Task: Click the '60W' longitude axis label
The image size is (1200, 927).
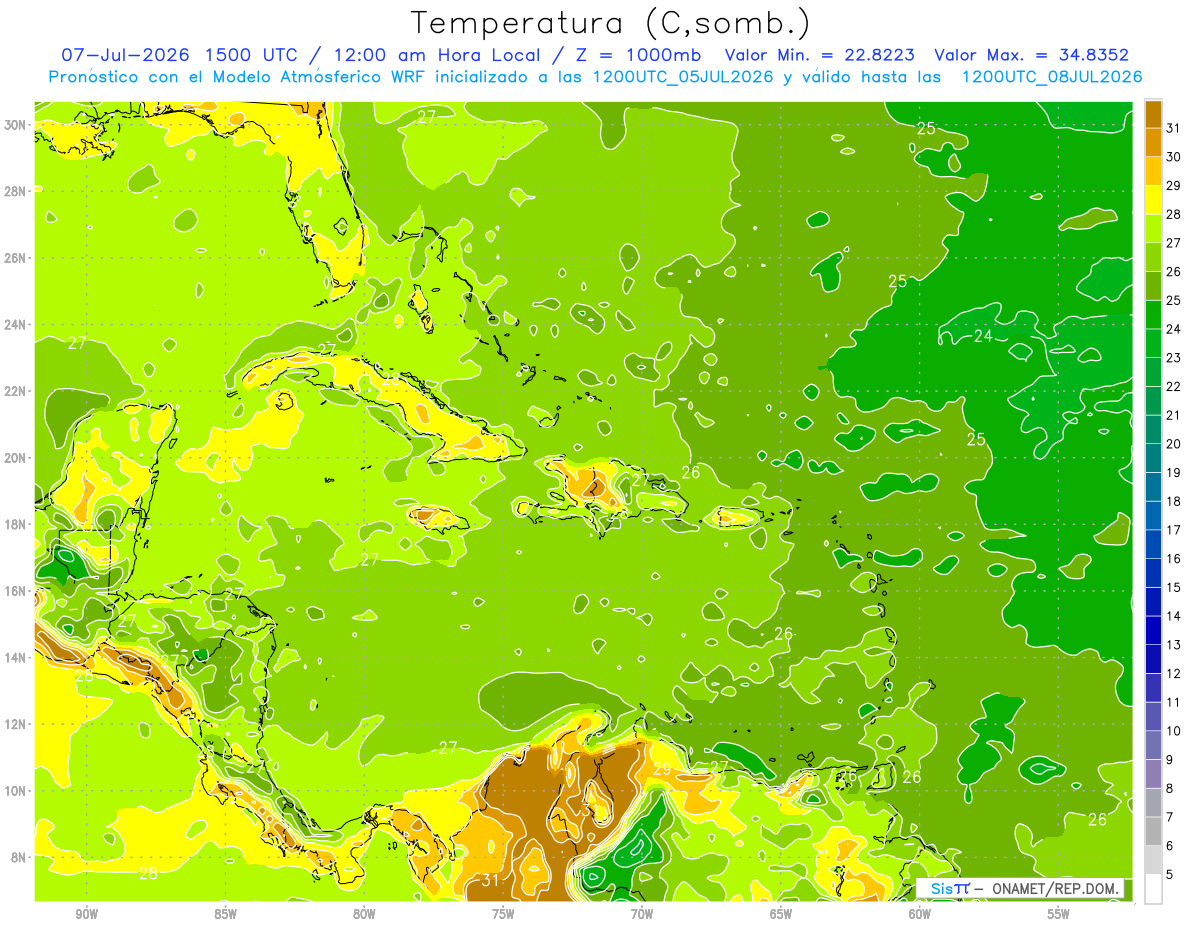Action: [920, 914]
